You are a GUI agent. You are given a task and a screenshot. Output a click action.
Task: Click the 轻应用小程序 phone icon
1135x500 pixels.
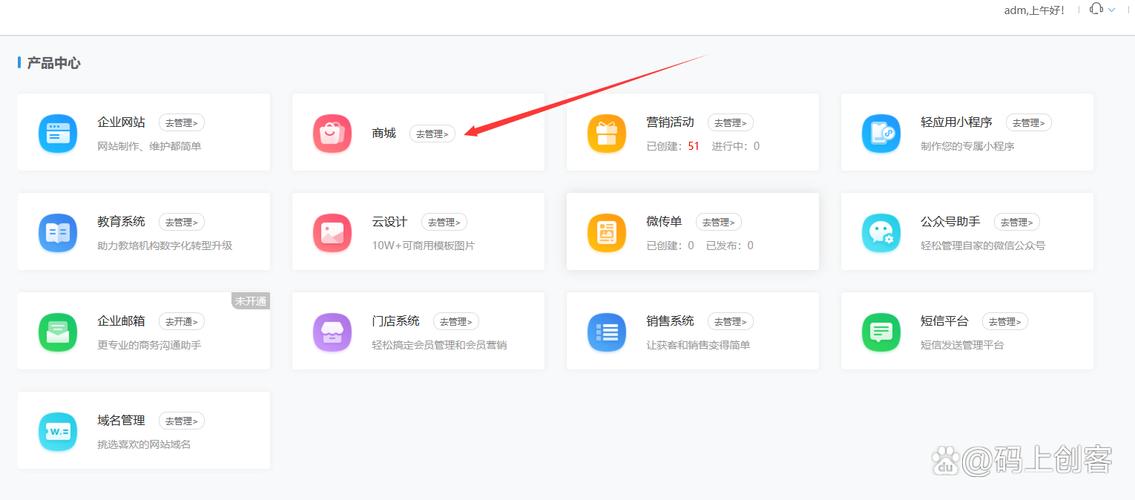tap(881, 133)
